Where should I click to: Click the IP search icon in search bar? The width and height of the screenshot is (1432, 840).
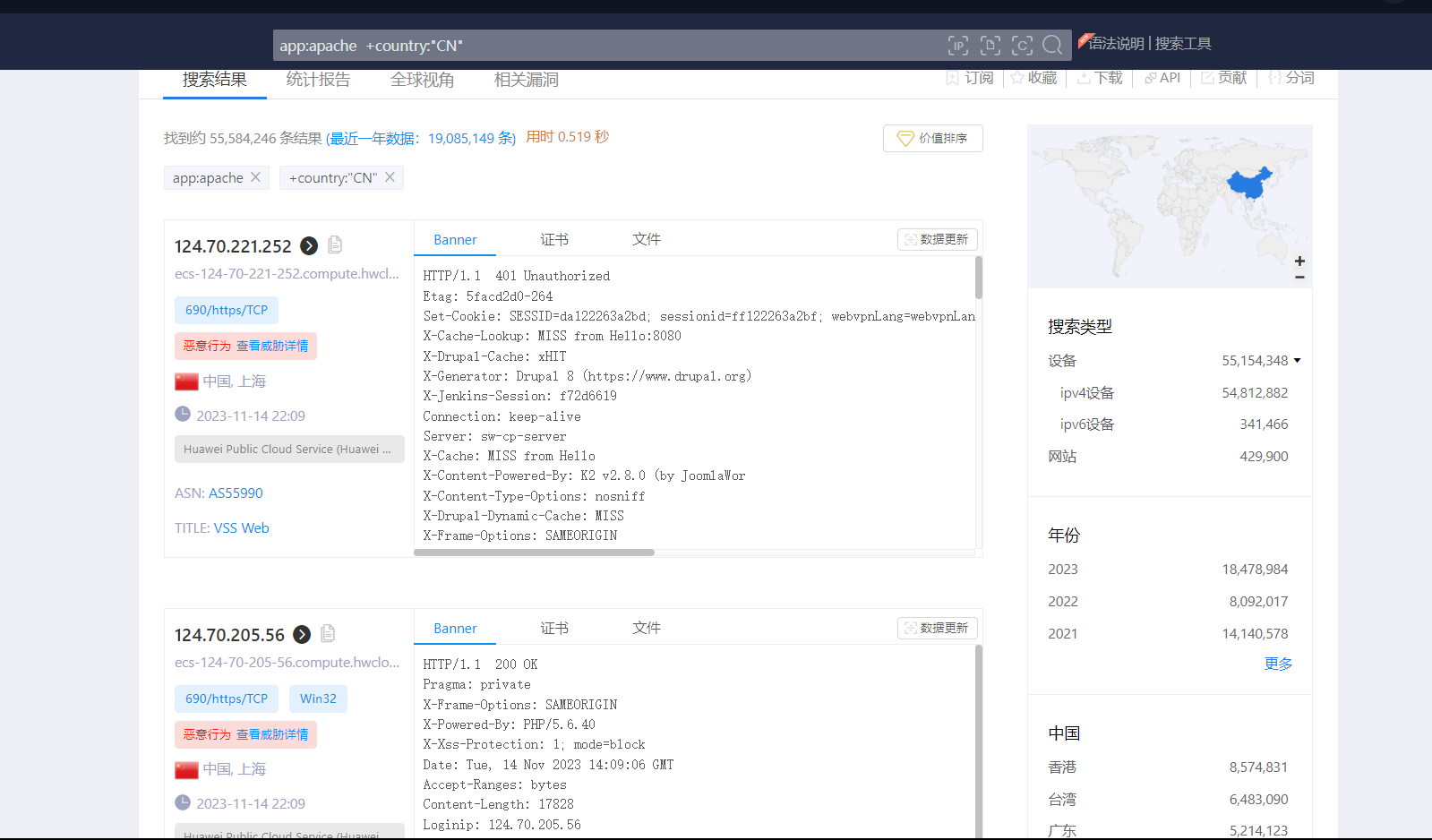click(958, 46)
